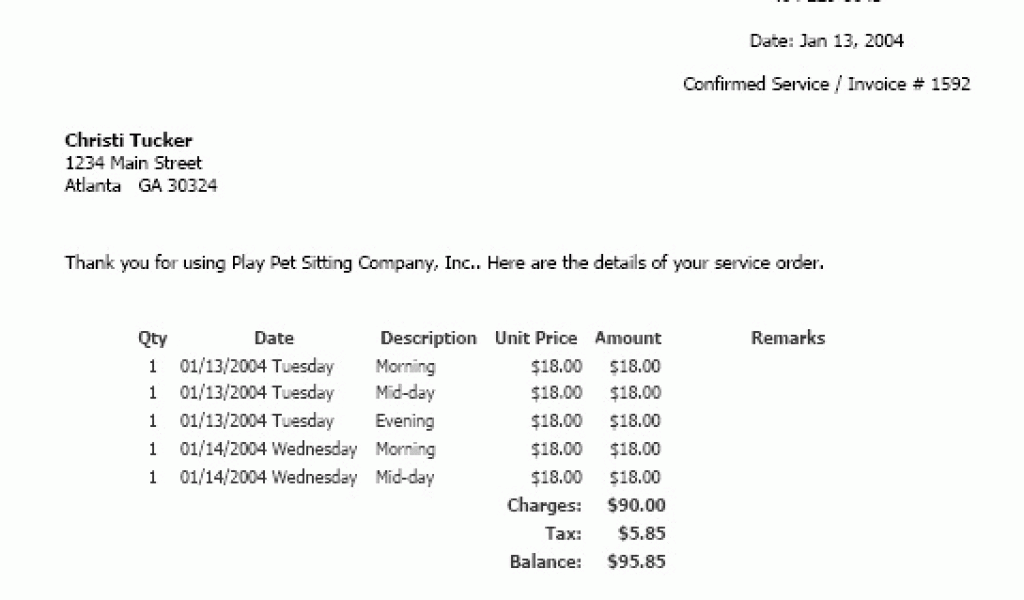Screen dimensions: 1024x600
Task: Click the thank you message sentence
Action: pos(444,263)
